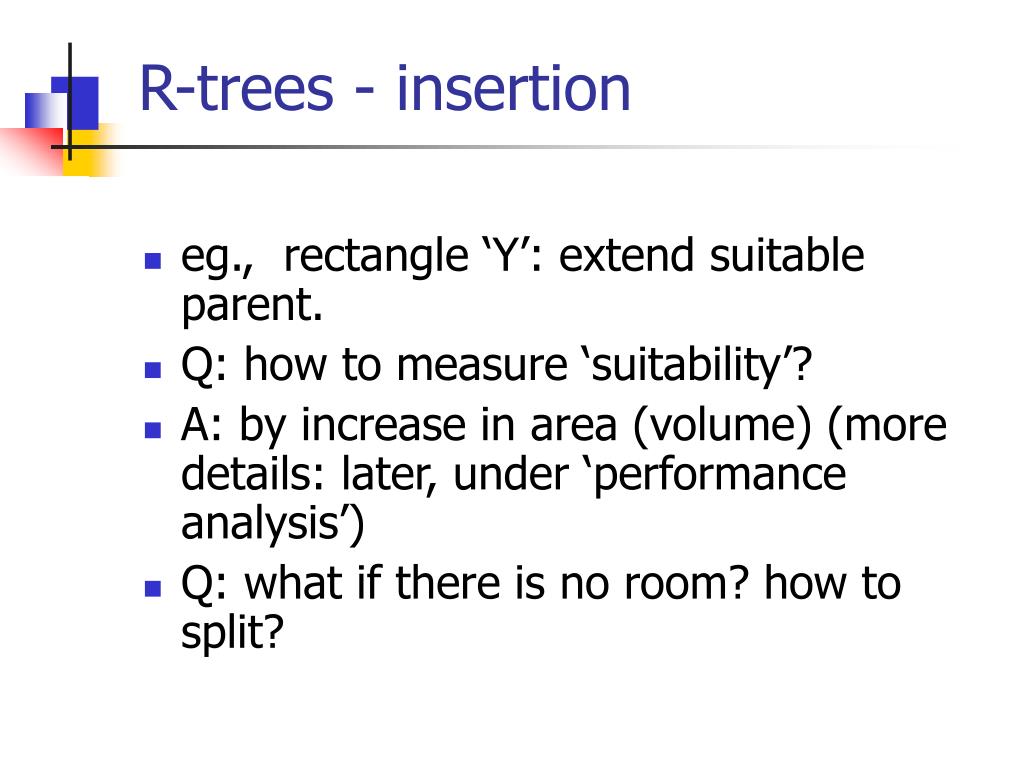Click the bullet marker before 'A: by increase'
The image size is (1024, 768).
pyautogui.click(x=153, y=430)
